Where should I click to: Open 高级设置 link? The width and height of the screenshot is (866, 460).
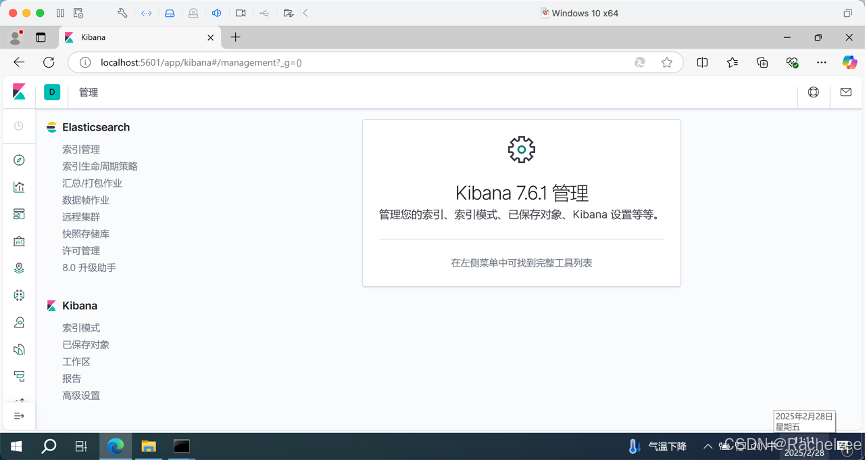click(81, 395)
